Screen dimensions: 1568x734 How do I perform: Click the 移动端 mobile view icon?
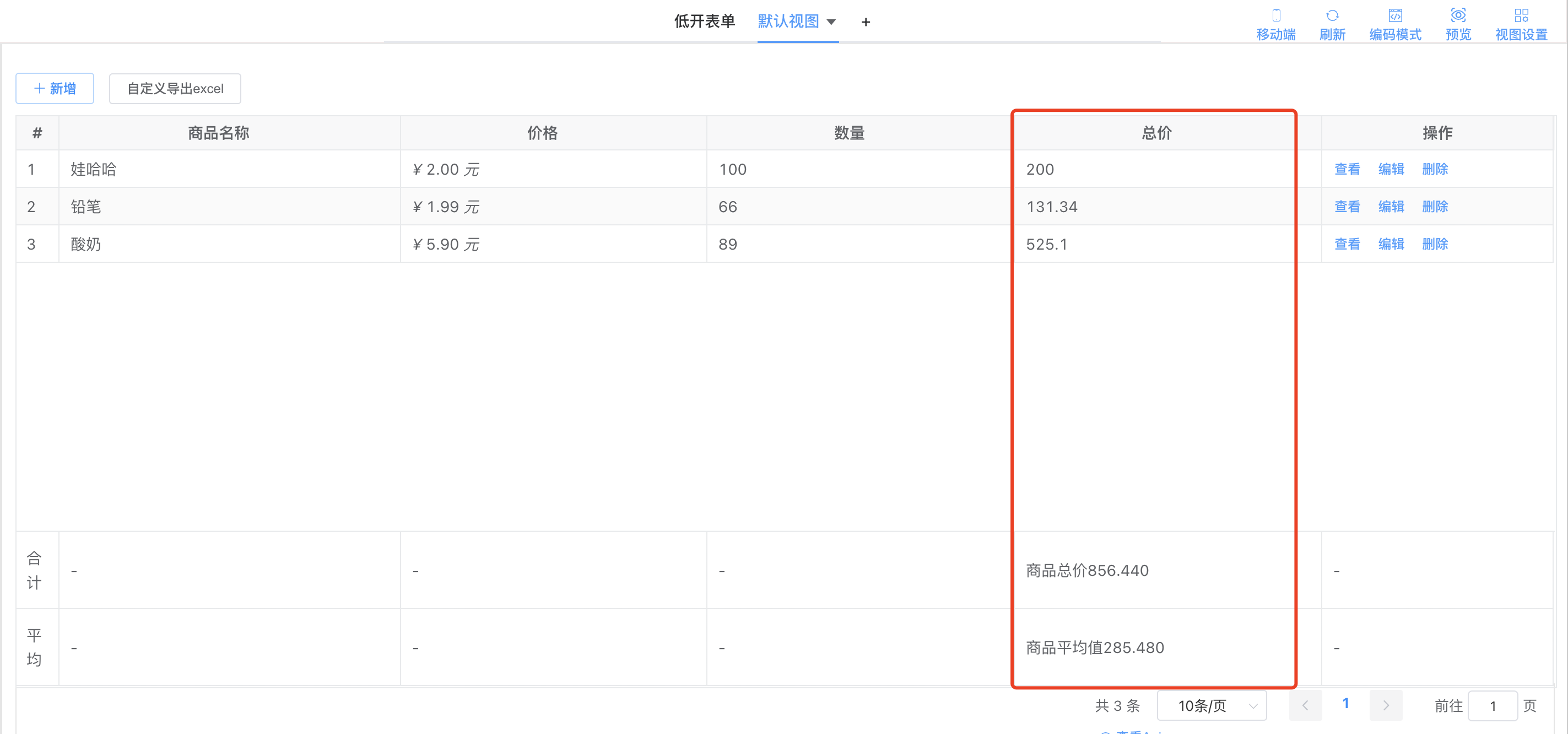[1276, 16]
